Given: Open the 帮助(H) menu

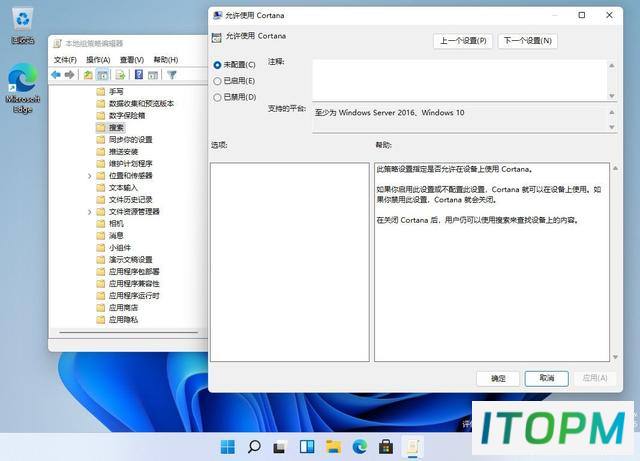Looking at the screenshot, I should [x=165, y=60].
